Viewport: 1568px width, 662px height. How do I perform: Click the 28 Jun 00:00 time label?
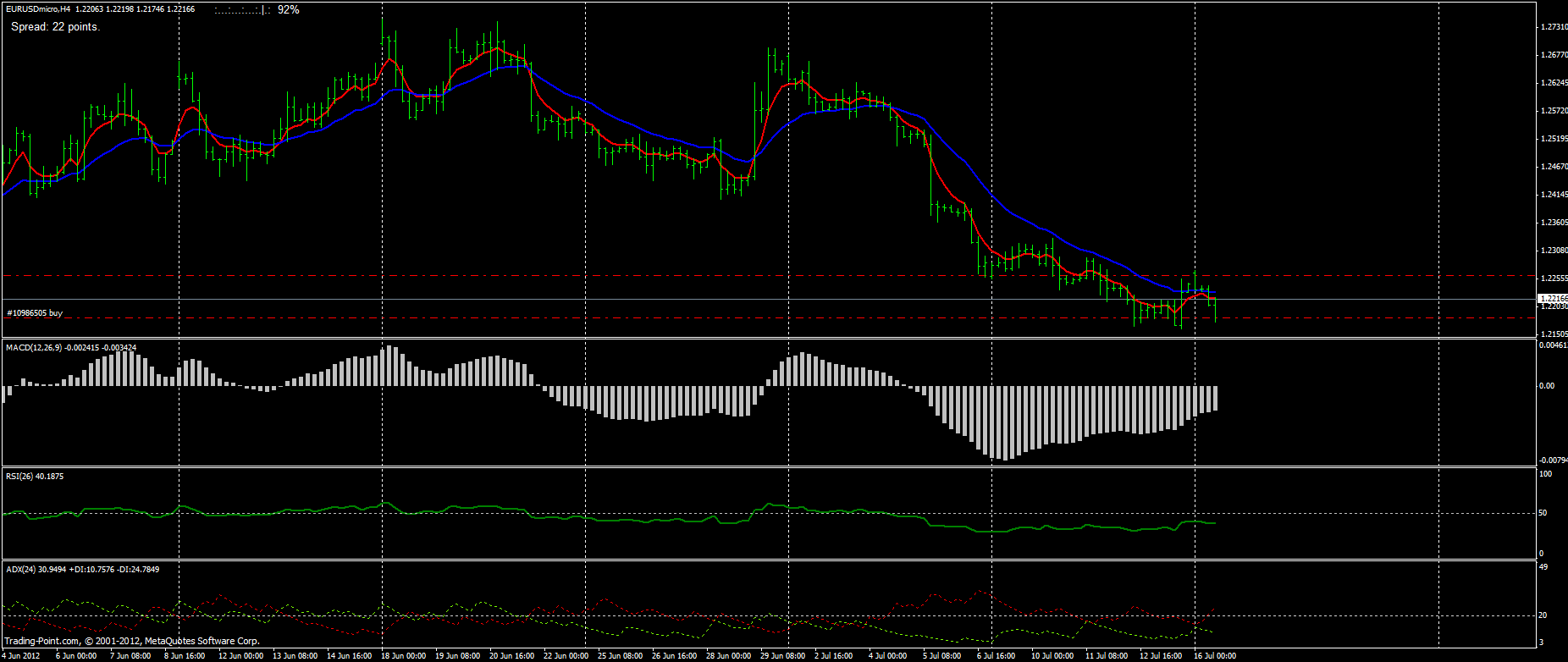728,656
